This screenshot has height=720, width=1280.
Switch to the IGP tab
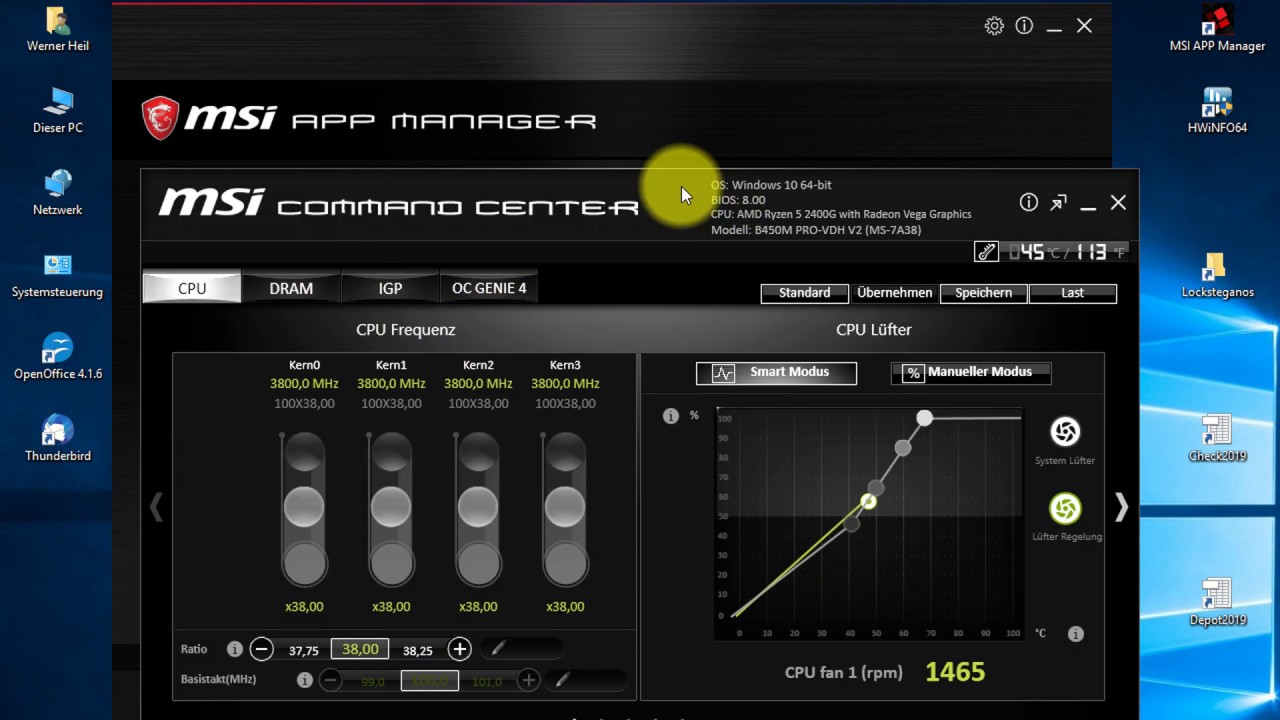pos(390,288)
